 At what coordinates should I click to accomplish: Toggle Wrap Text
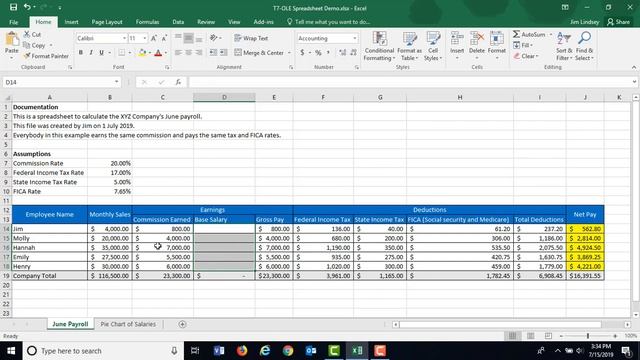click(x=251, y=38)
